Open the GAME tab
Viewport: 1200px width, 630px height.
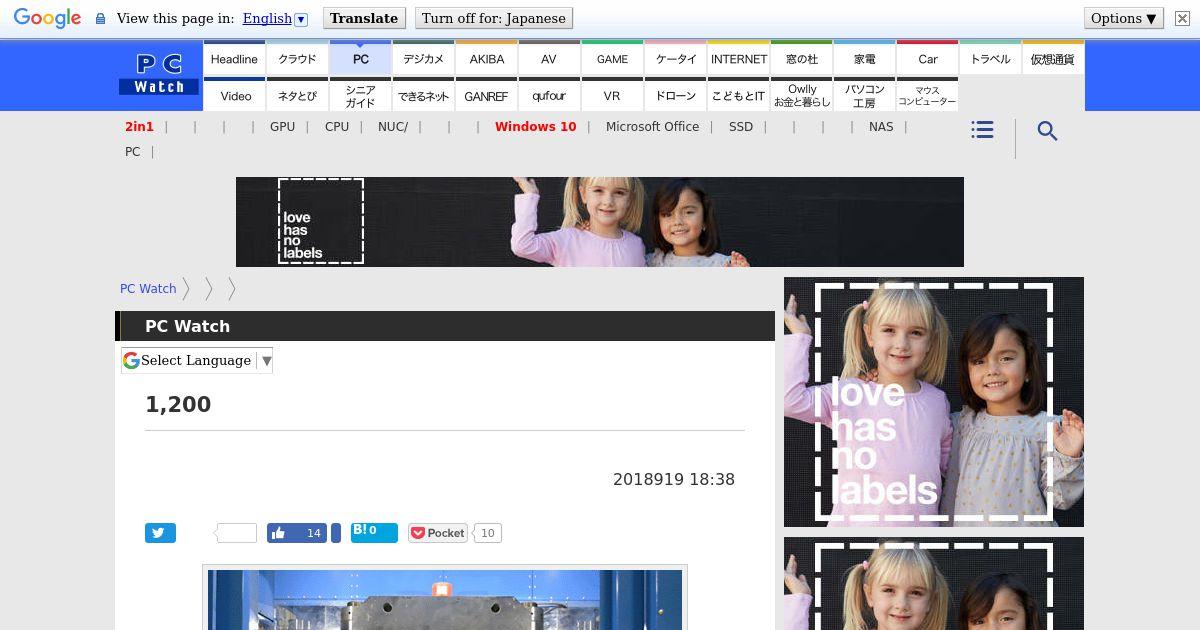pos(612,59)
